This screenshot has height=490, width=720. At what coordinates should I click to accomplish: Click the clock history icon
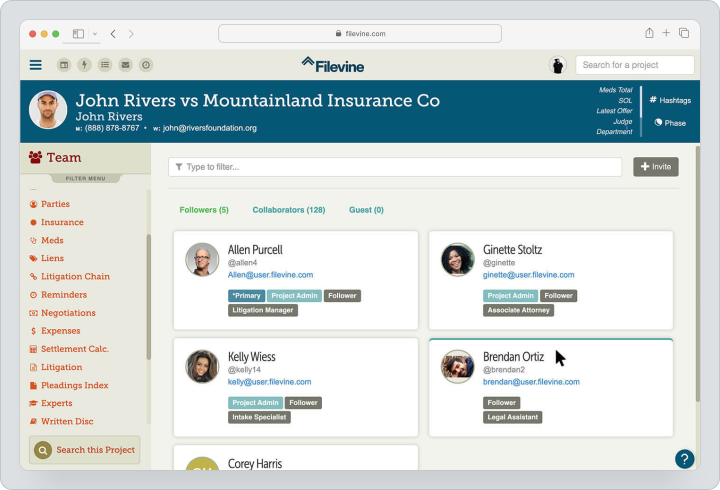coord(146,65)
